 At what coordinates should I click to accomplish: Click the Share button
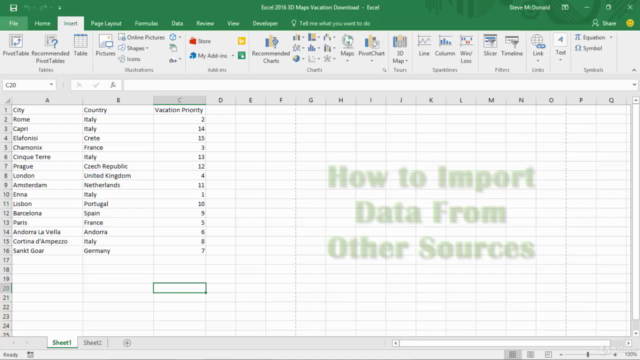604,23
